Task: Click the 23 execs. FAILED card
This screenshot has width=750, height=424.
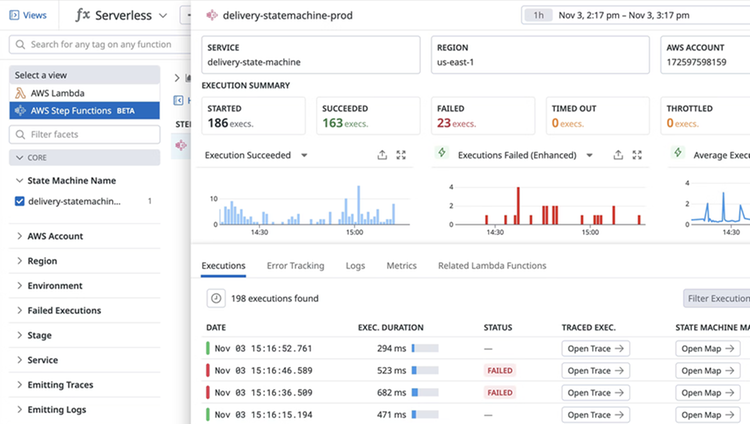Action: coord(483,116)
